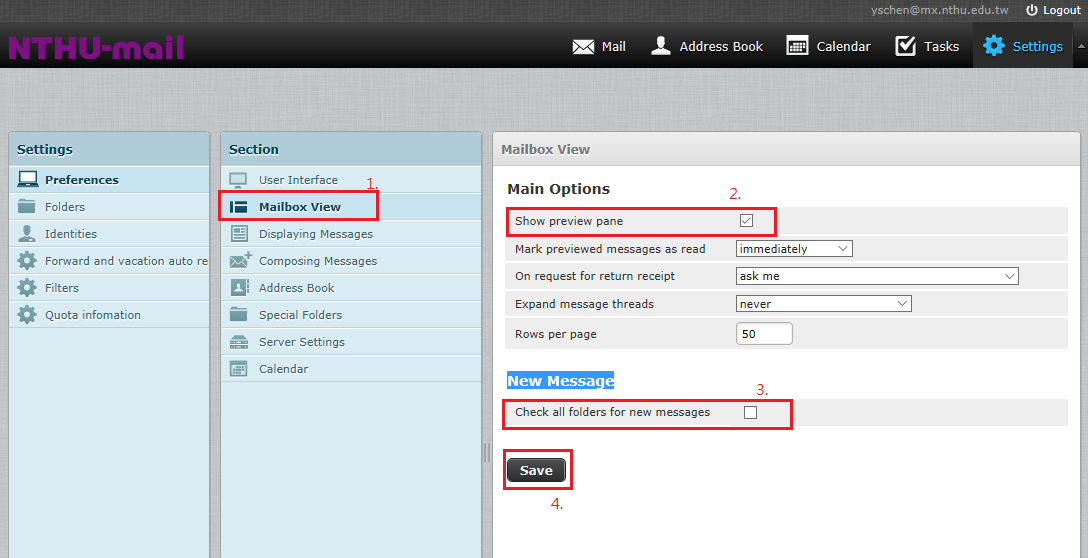This screenshot has height=558, width=1088.
Task: Open the Mail envelope icon
Action: (583, 46)
